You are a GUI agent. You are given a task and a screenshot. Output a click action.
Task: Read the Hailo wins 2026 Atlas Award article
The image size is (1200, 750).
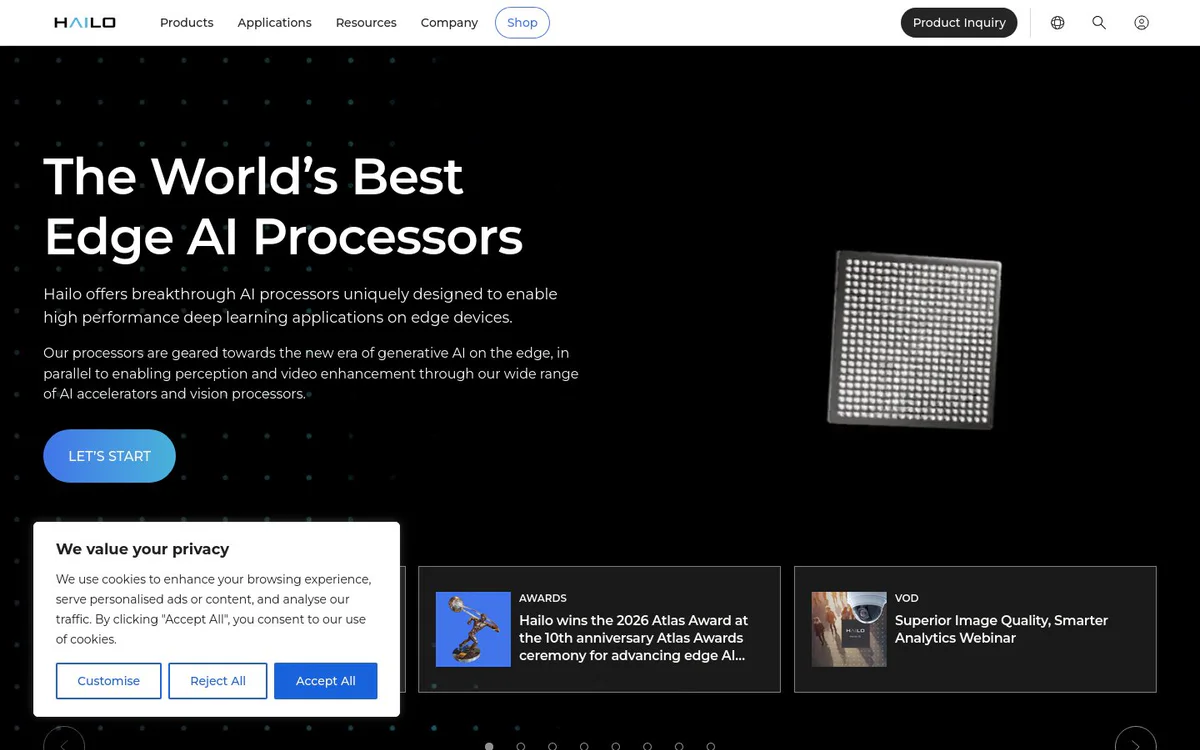633,638
